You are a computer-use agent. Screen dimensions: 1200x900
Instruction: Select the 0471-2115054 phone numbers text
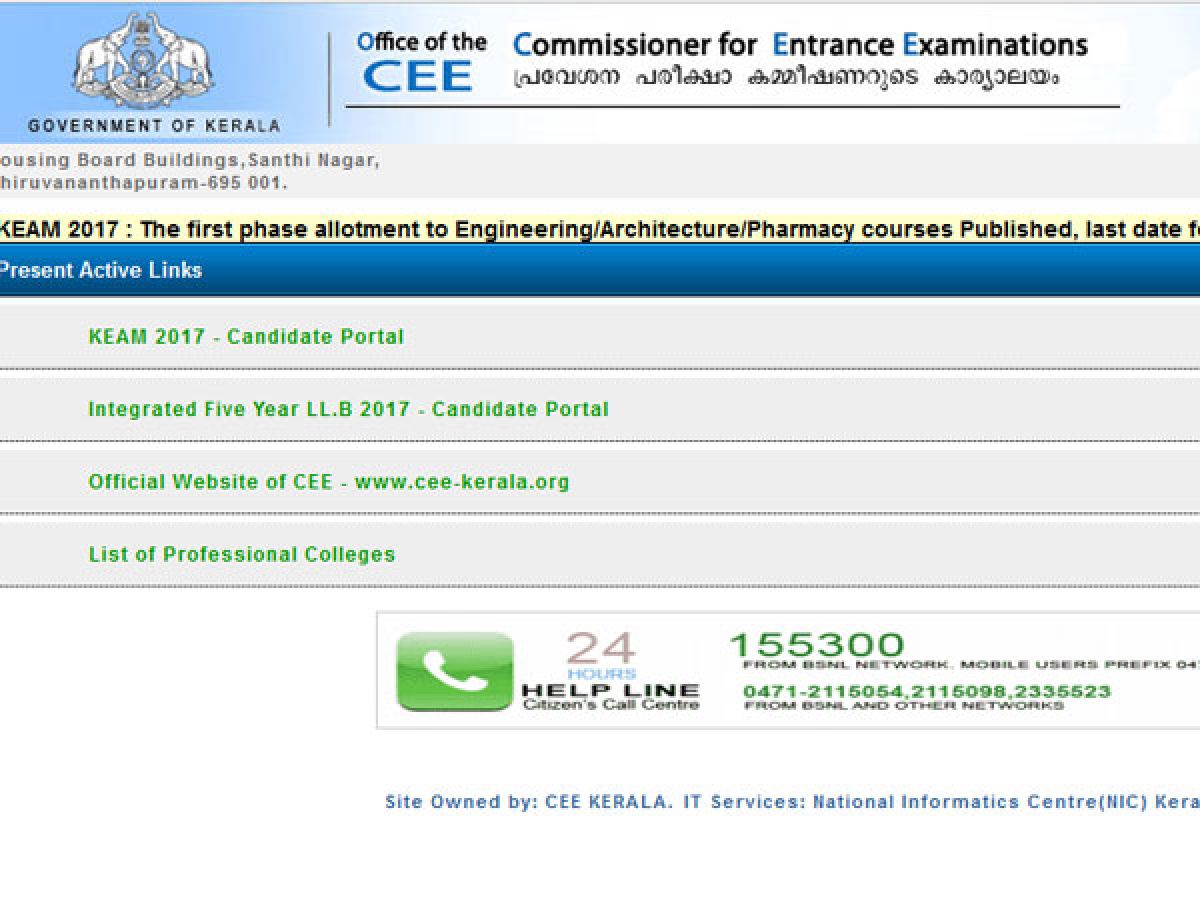point(926,691)
